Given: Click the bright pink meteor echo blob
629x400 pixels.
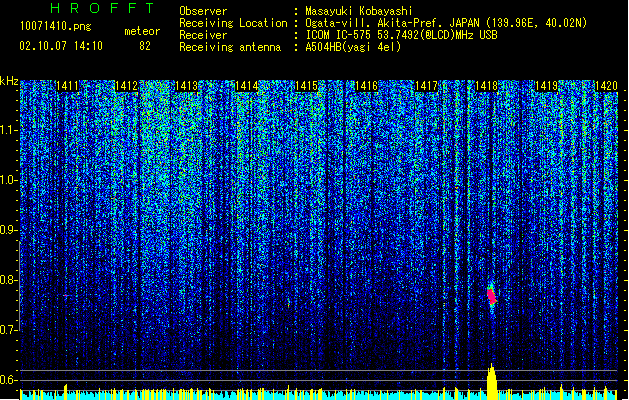Looking at the screenshot, I should point(492,296).
